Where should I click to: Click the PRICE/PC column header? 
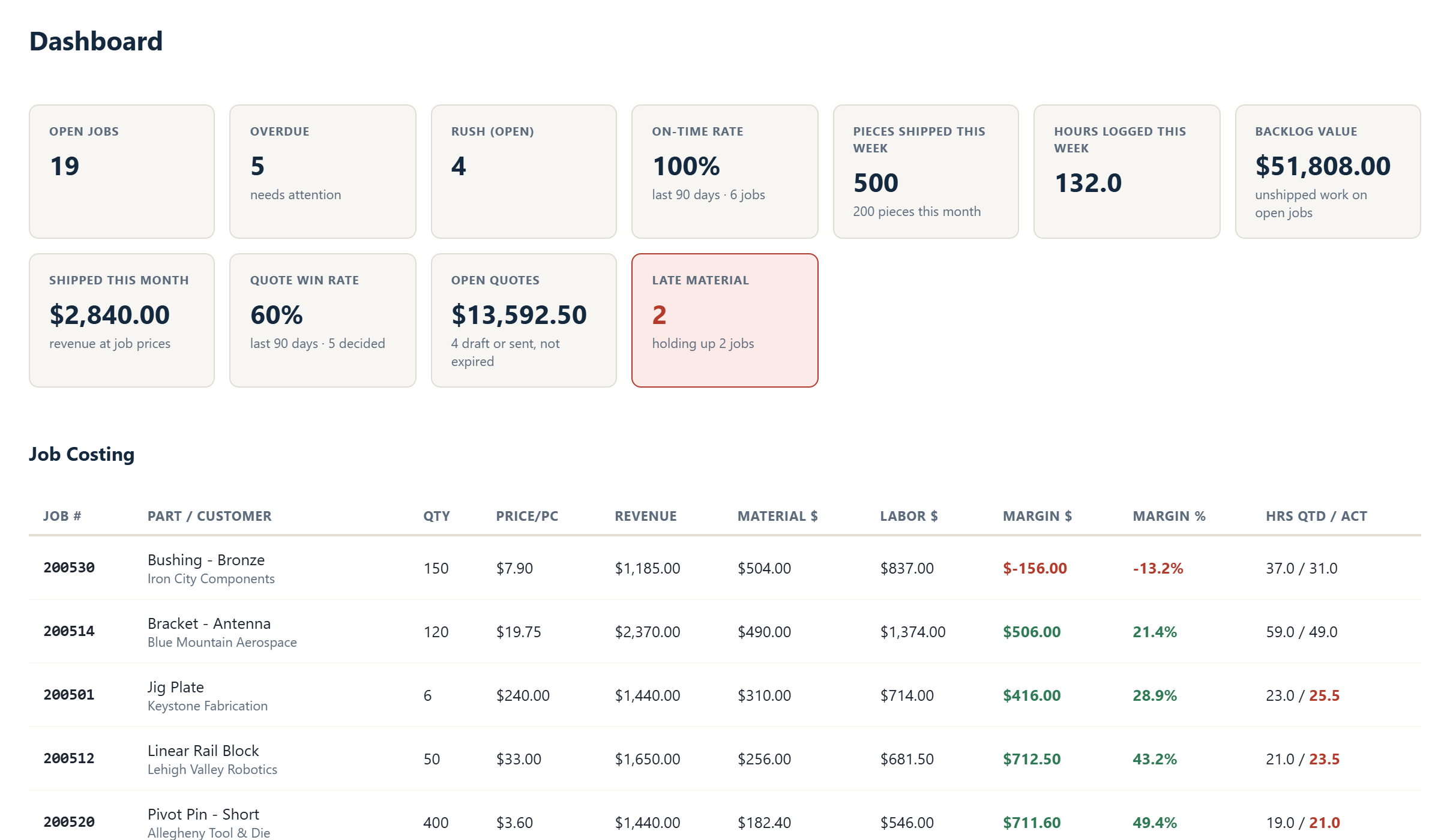pos(527,516)
